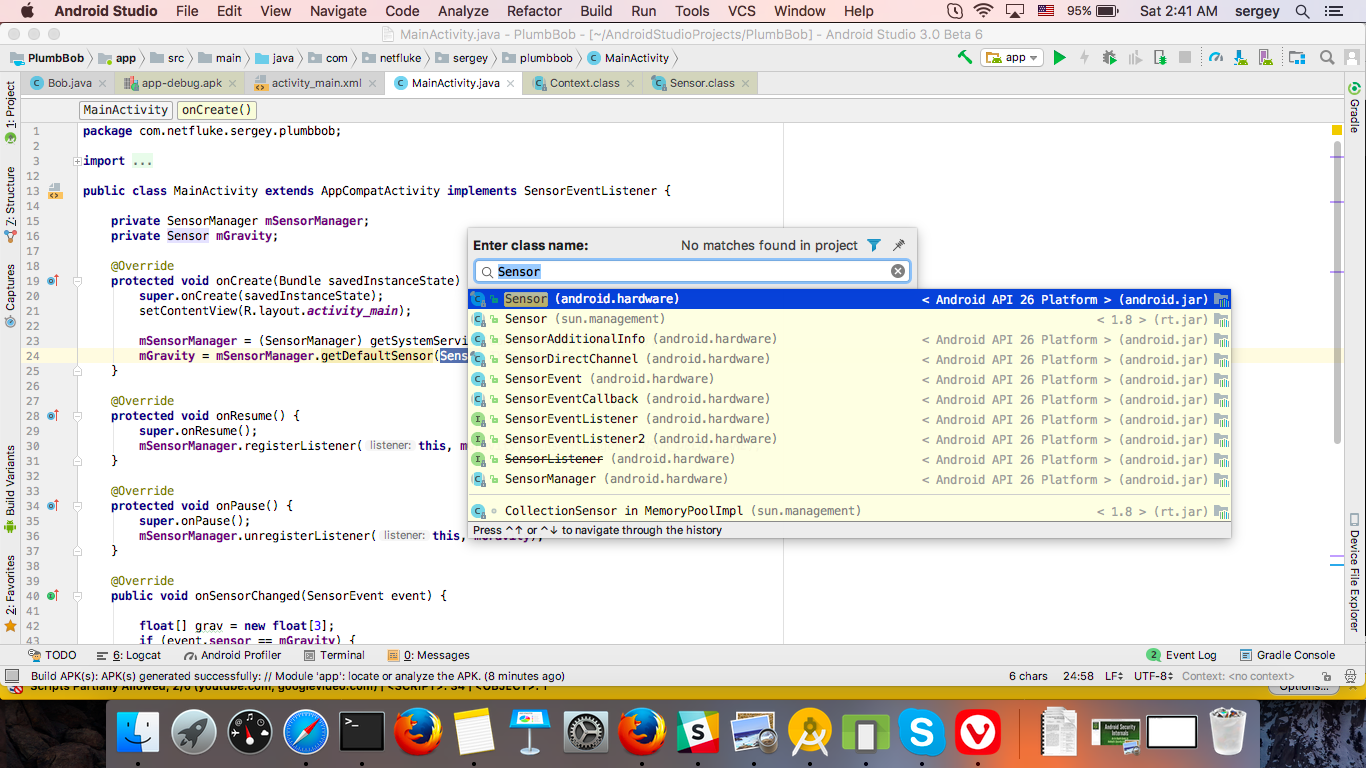Expand the folded import block on line 3
Viewport: 1366px width, 768px height.
tap(77, 161)
